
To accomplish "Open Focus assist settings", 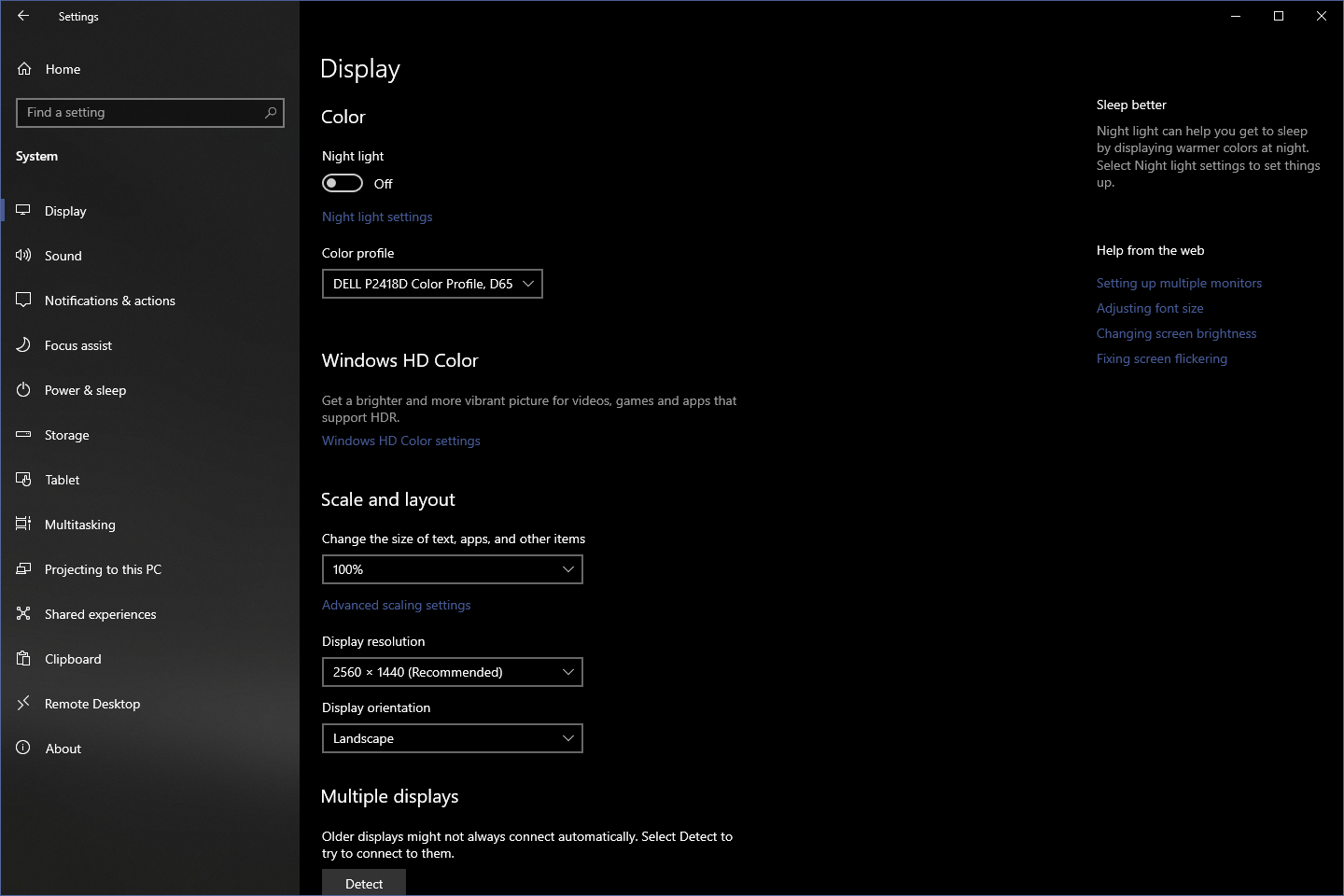I will 149,345.
